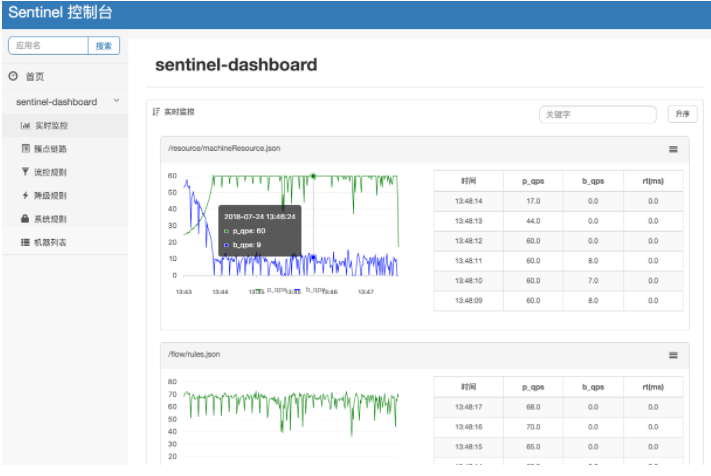Viewport: 711px width, 476px height.
Task: Click the bar chart icon for 实时监控
Action: [25, 126]
